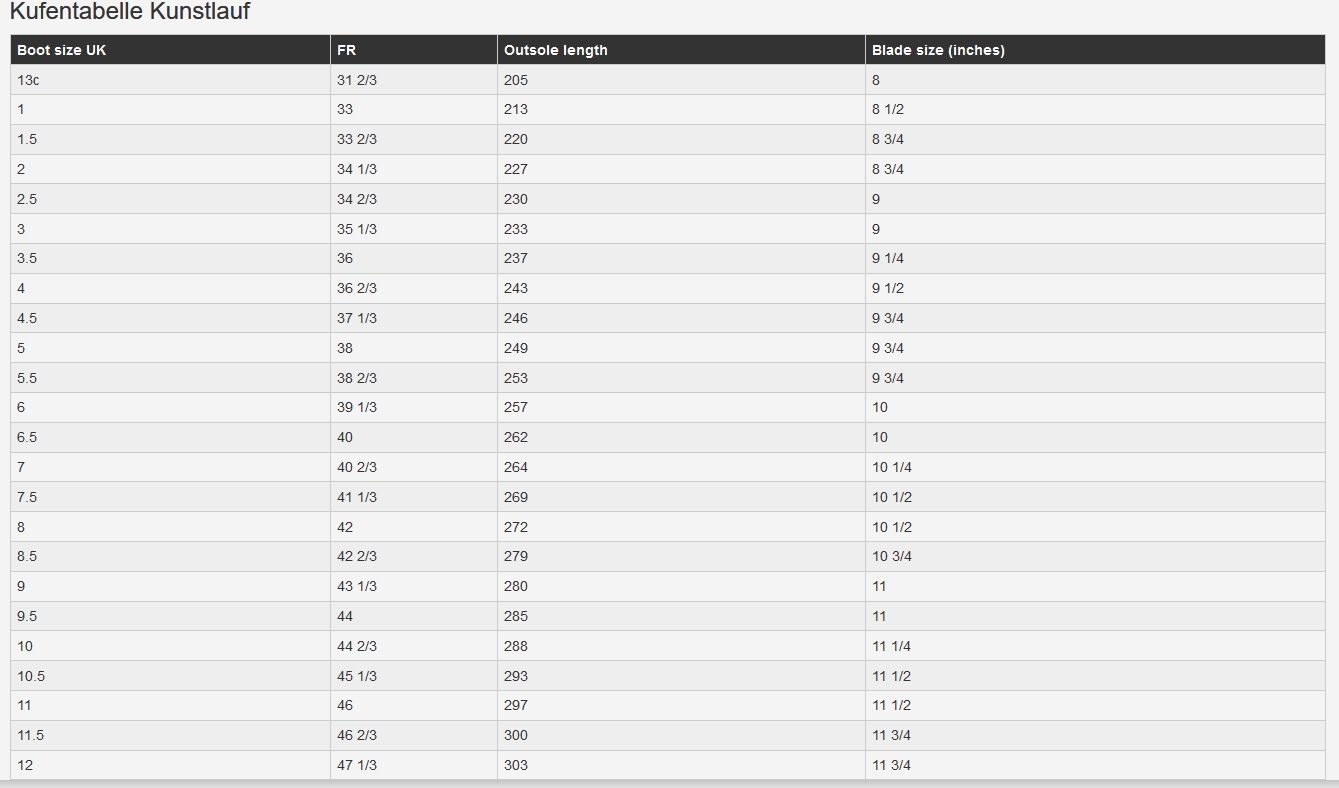The height and width of the screenshot is (788, 1339).
Task: Click the outsole length 303 cell
Action: [x=516, y=765]
